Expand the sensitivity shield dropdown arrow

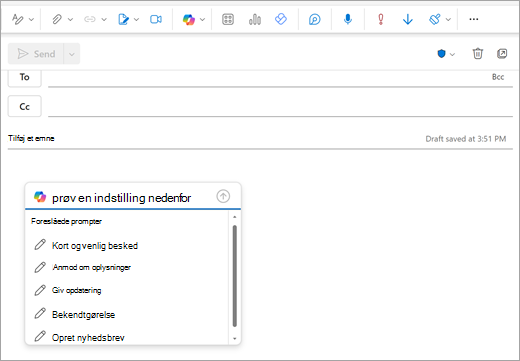pyautogui.click(x=452, y=54)
